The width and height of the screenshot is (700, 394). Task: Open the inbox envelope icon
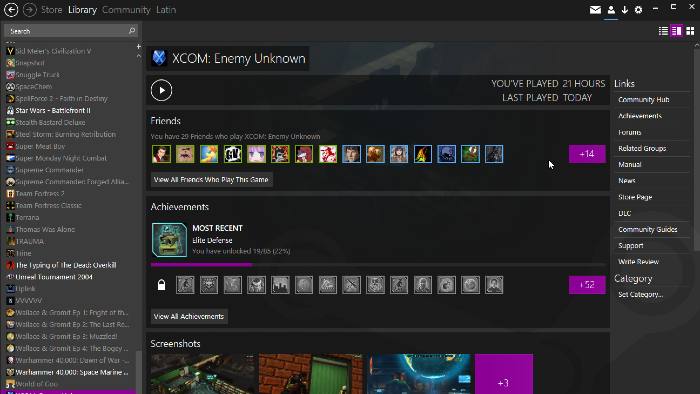click(x=595, y=10)
